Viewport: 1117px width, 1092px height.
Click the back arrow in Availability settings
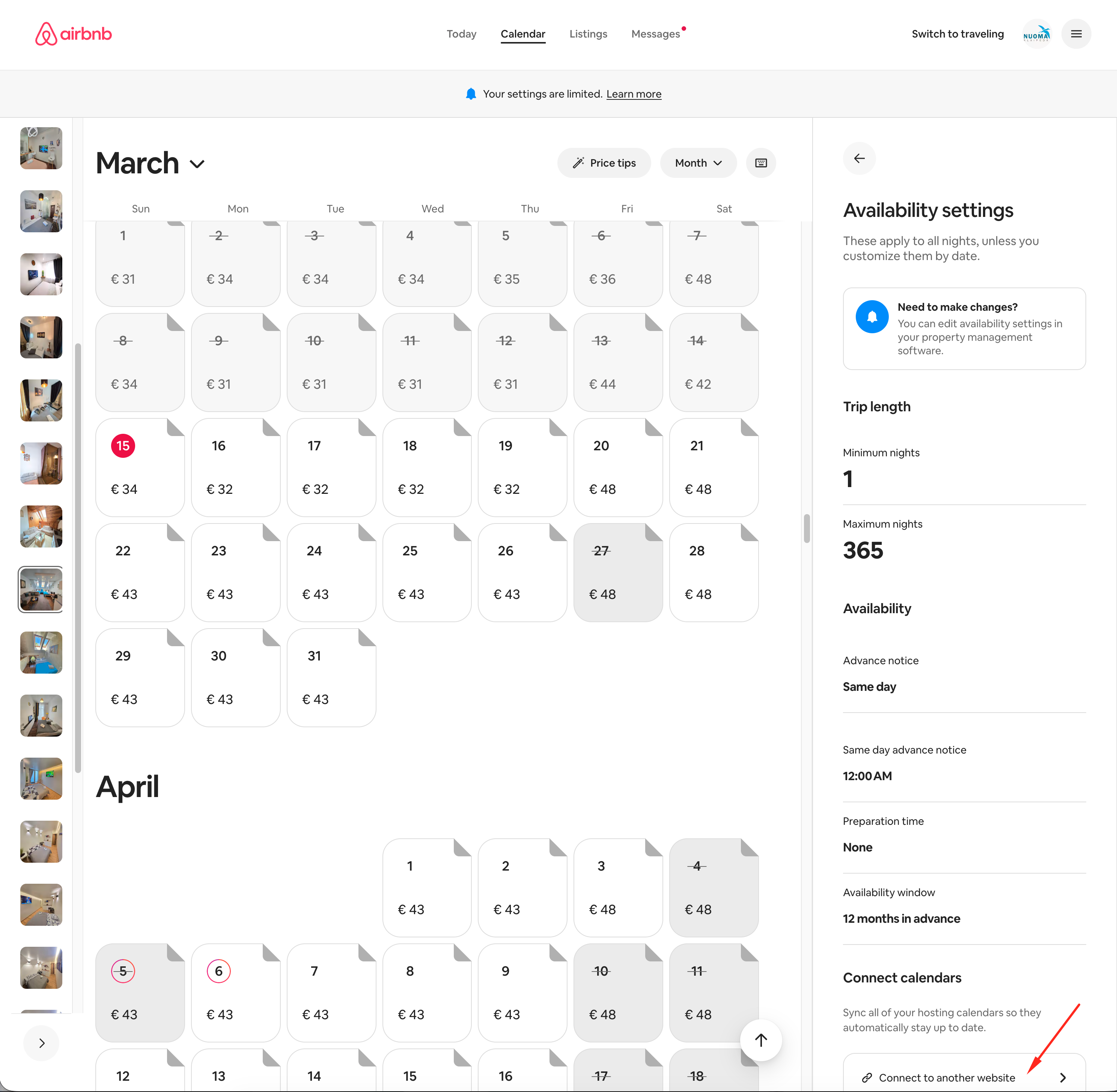pos(859,158)
